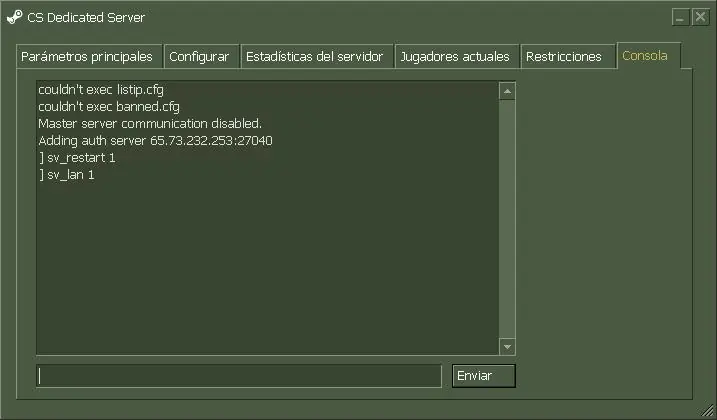Click the "CS Dedicated Server" window title
Screen dimensions: 717x420
click(x=86, y=17)
